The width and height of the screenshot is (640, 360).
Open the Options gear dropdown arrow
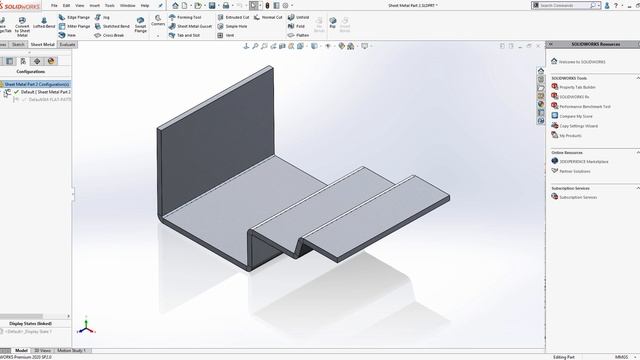click(292, 6)
